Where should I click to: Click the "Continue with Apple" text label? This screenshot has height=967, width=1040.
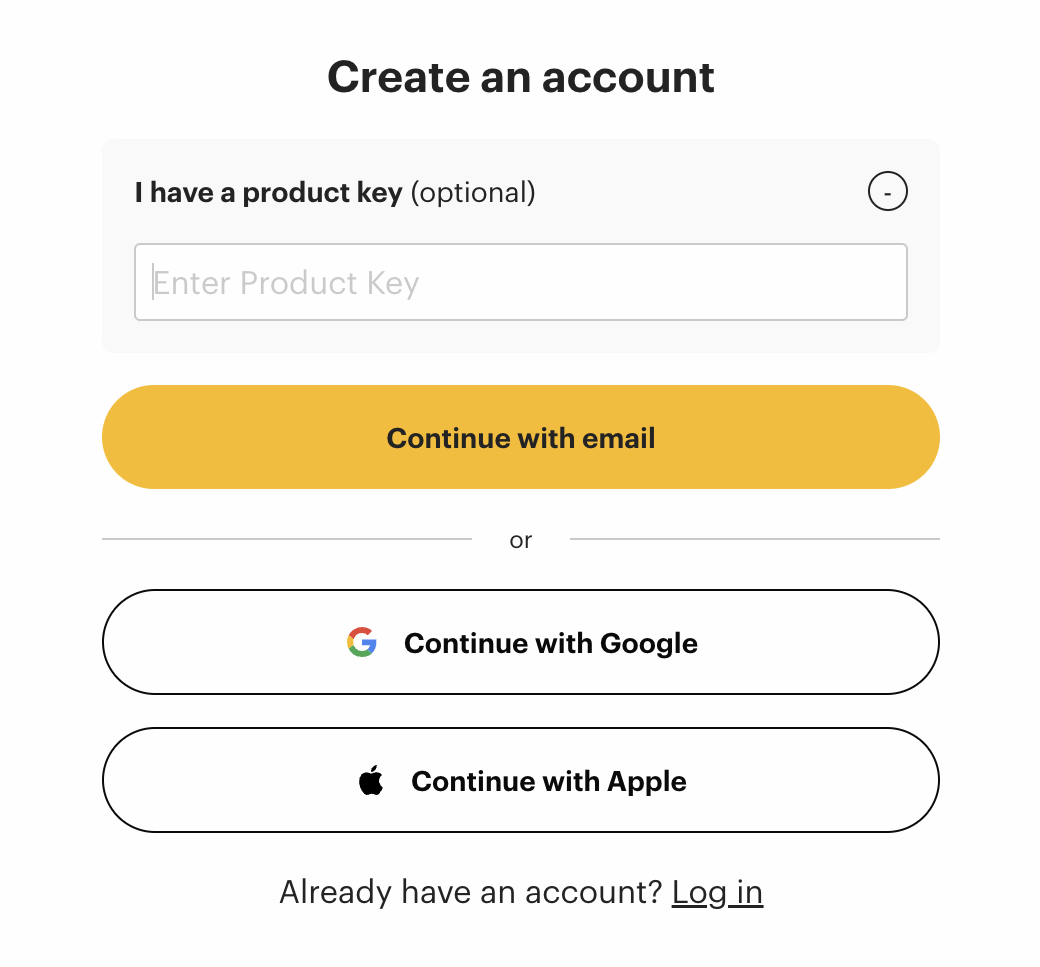tap(548, 781)
